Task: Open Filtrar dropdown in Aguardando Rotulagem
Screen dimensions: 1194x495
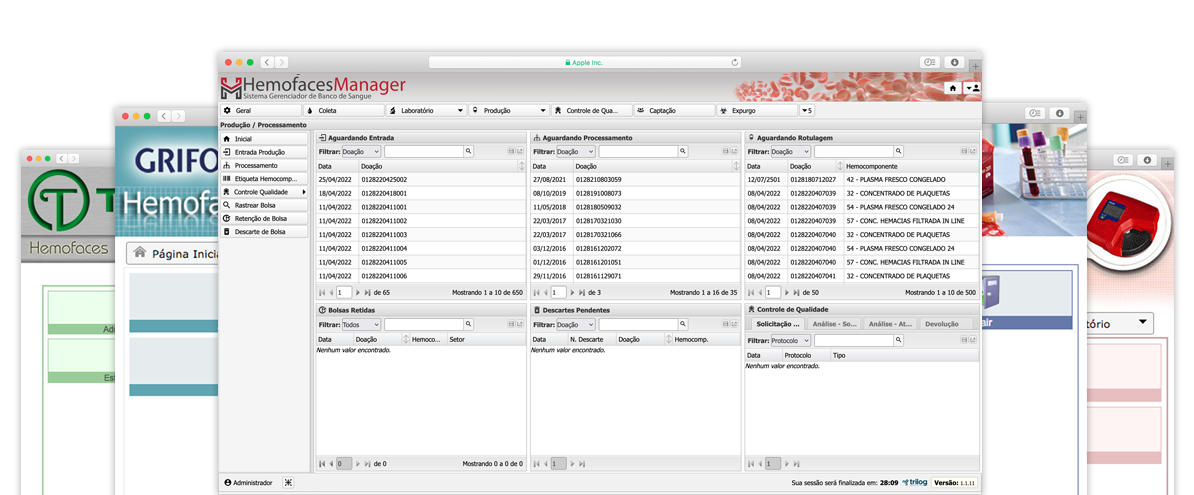Action: pyautogui.click(x=791, y=152)
